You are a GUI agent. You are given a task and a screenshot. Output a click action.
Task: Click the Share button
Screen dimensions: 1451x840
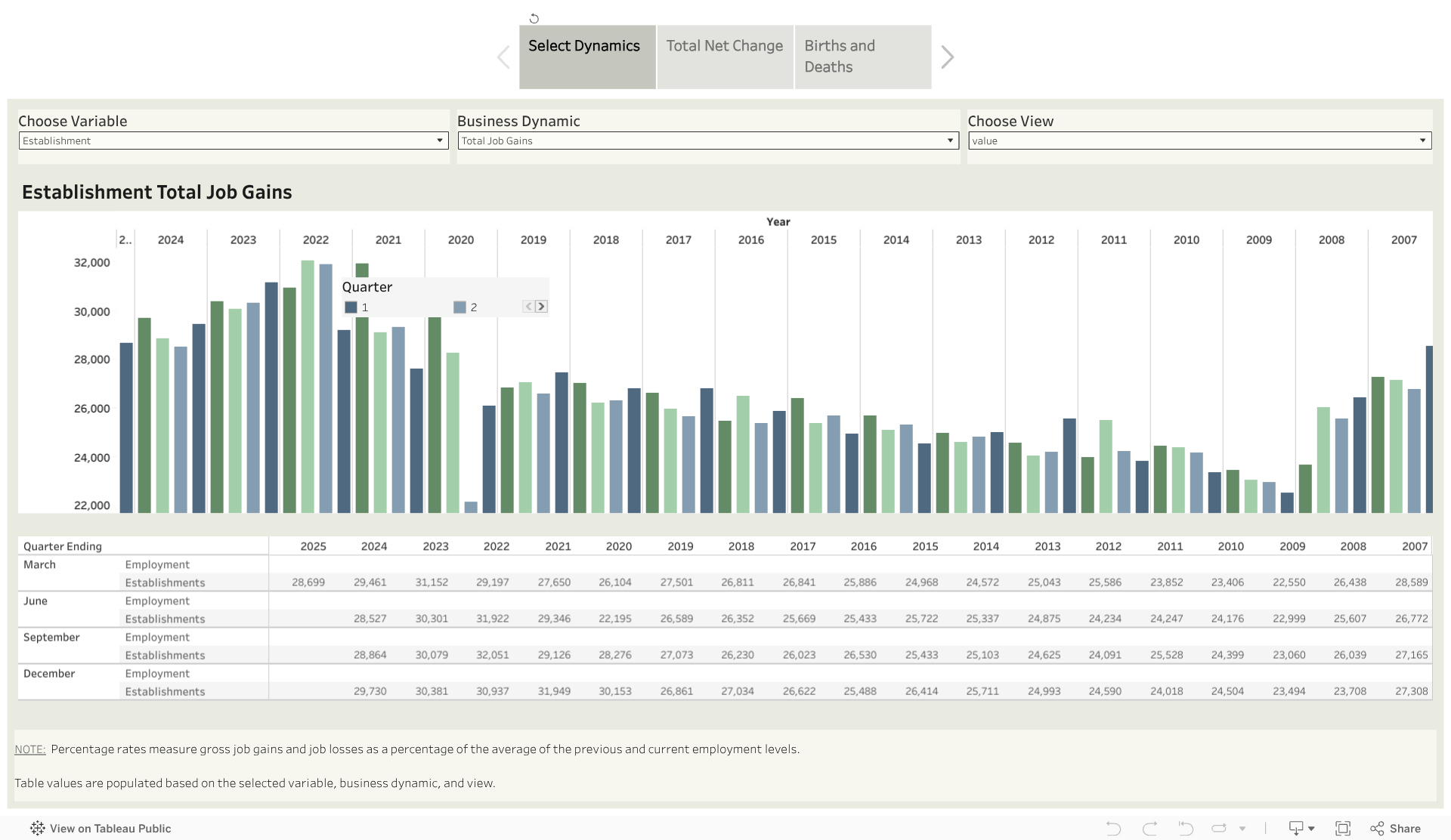click(x=1396, y=829)
